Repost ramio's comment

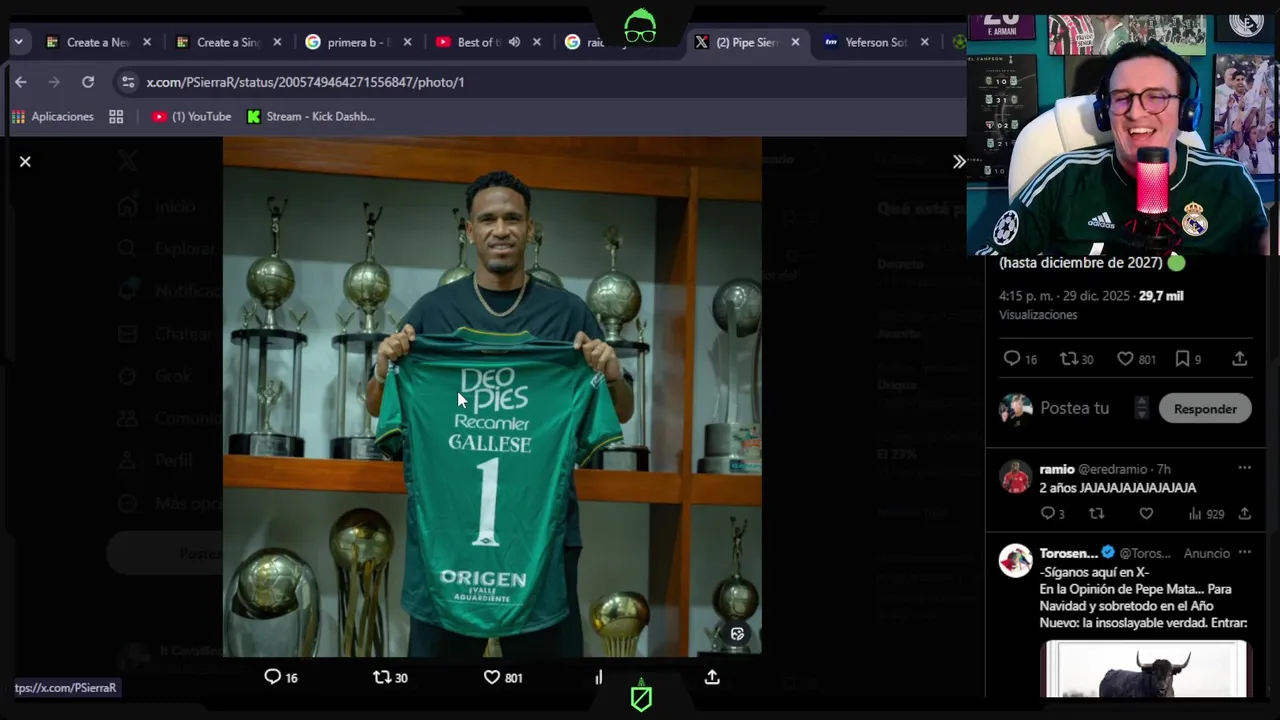(x=1097, y=514)
